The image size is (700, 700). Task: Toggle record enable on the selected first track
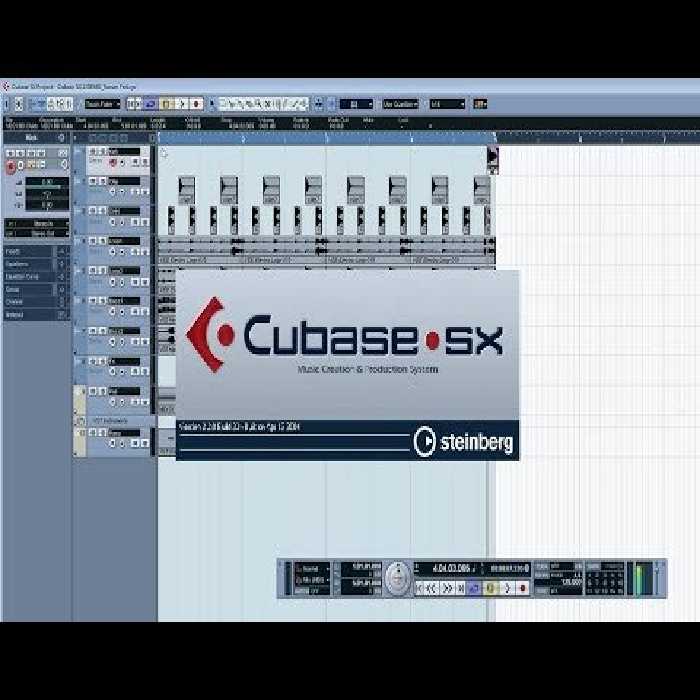click(113, 163)
